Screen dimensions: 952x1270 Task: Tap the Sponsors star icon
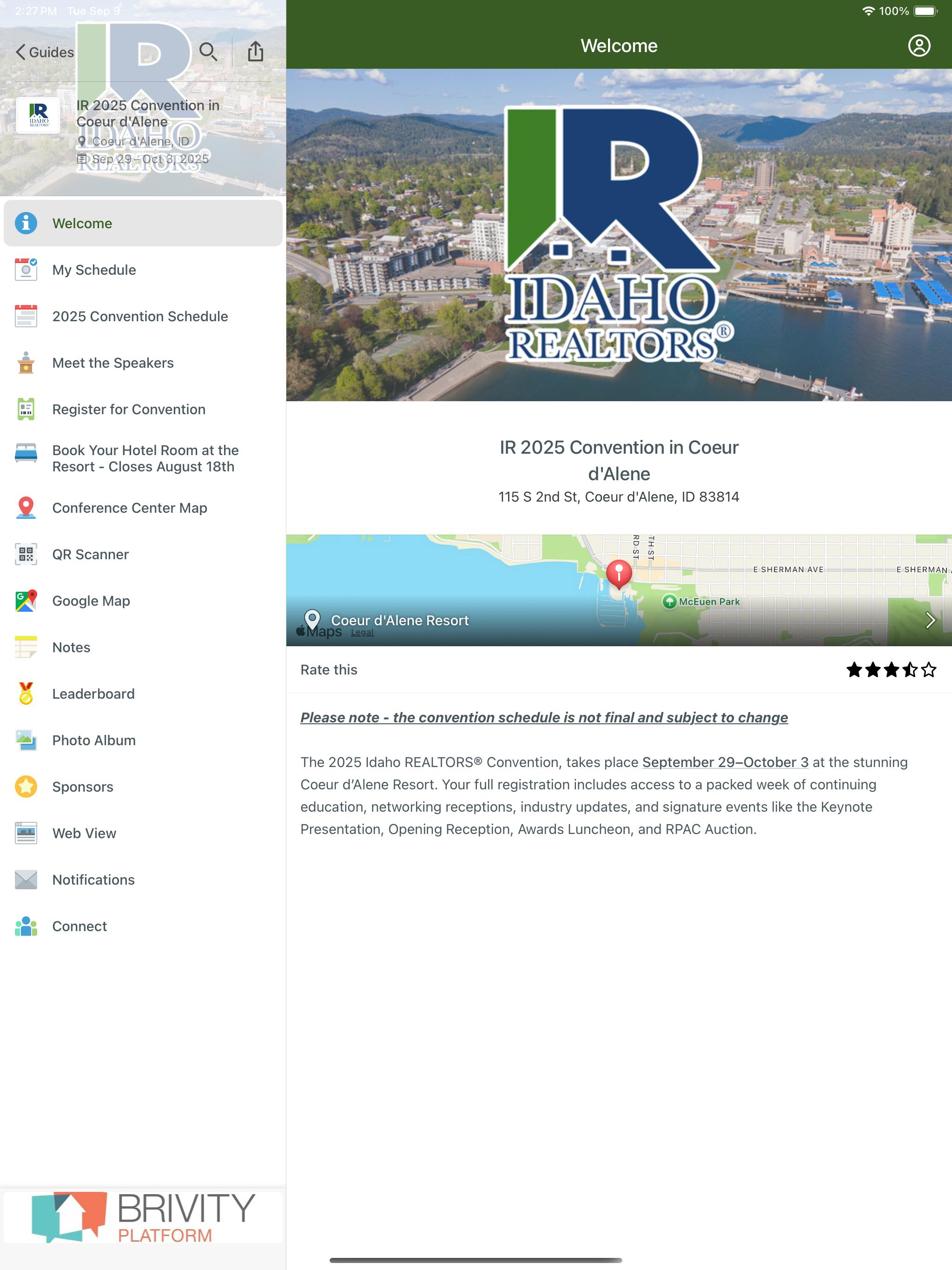tap(26, 787)
